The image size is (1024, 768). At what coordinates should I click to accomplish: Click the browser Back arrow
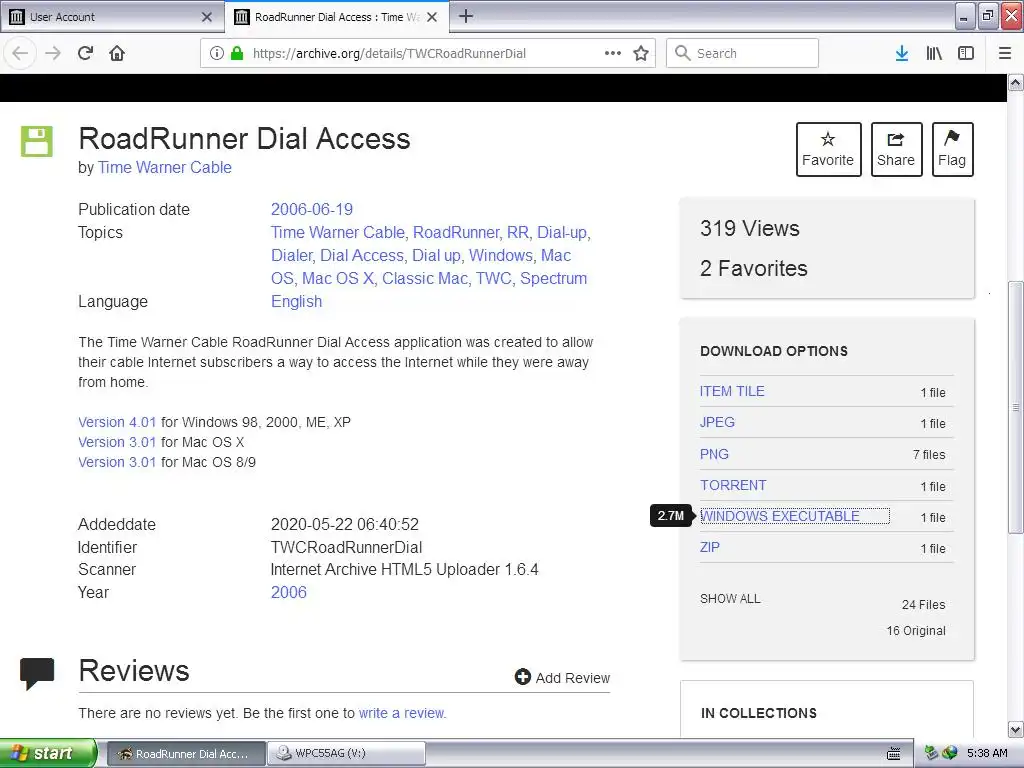20,53
